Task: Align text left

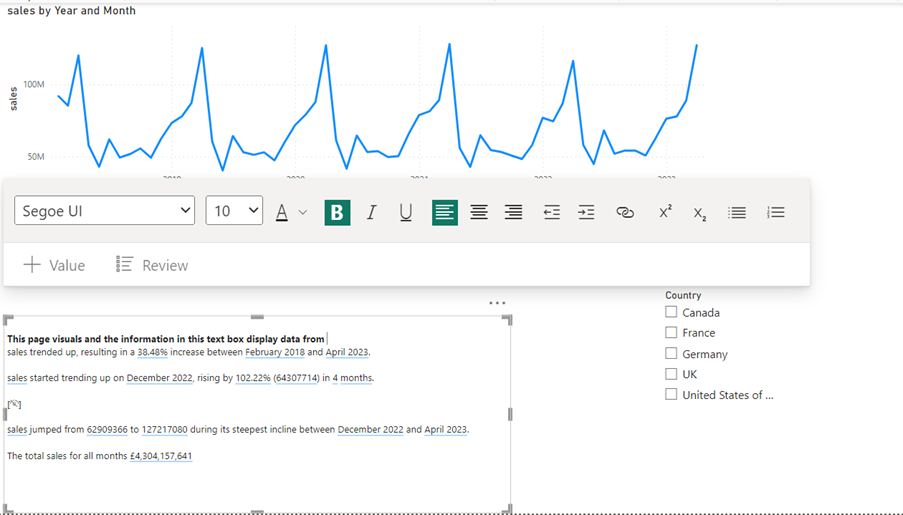Action: [x=445, y=212]
